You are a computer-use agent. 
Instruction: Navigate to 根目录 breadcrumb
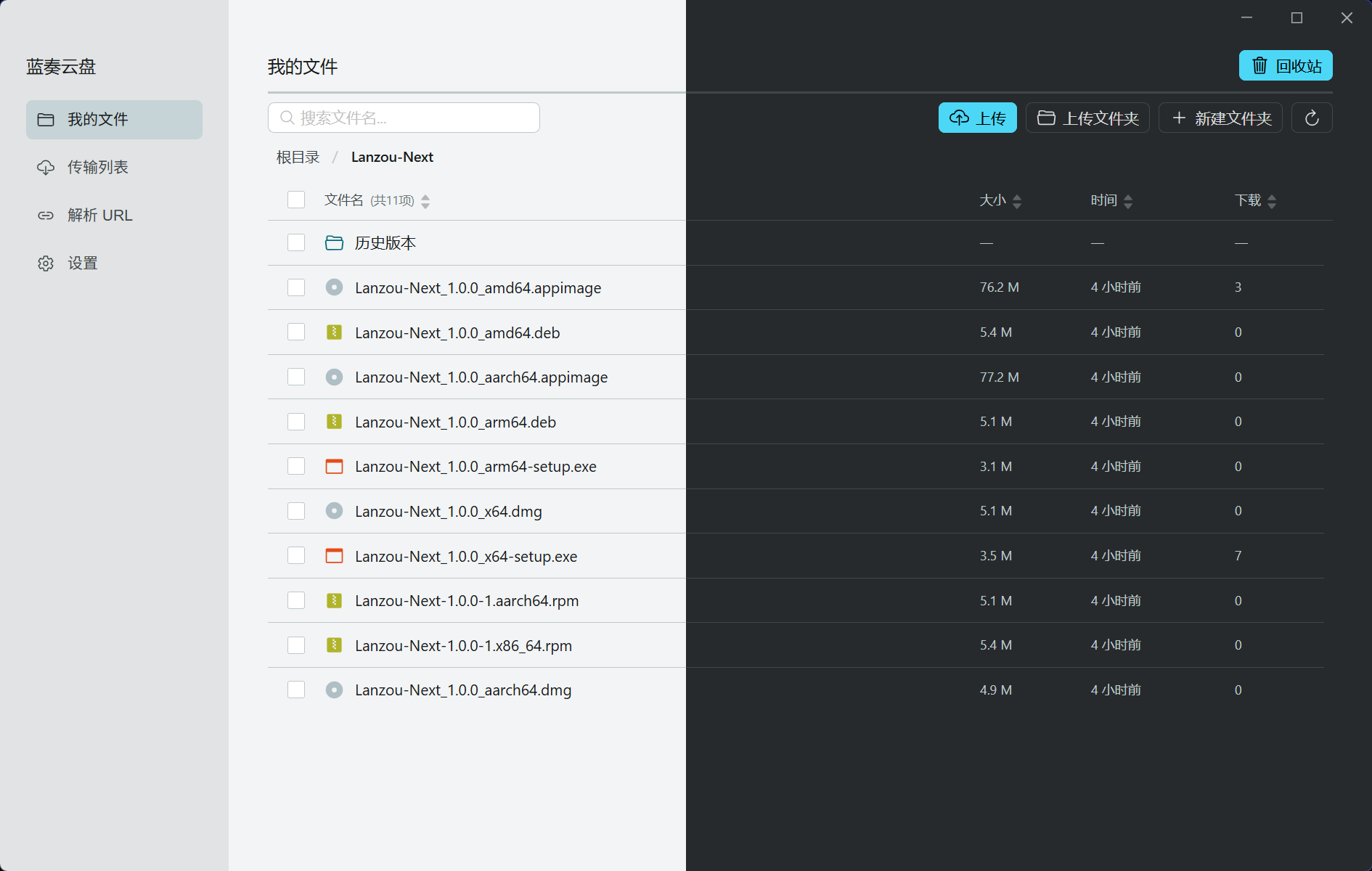tap(298, 158)
